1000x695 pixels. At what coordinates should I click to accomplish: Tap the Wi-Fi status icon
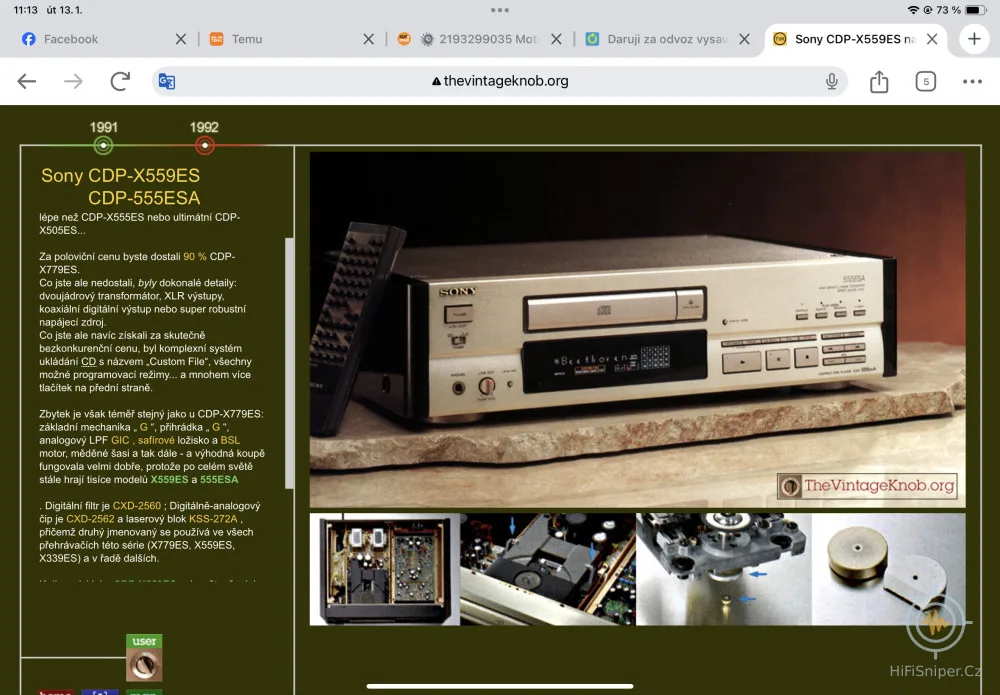click(x=913, y=10)
